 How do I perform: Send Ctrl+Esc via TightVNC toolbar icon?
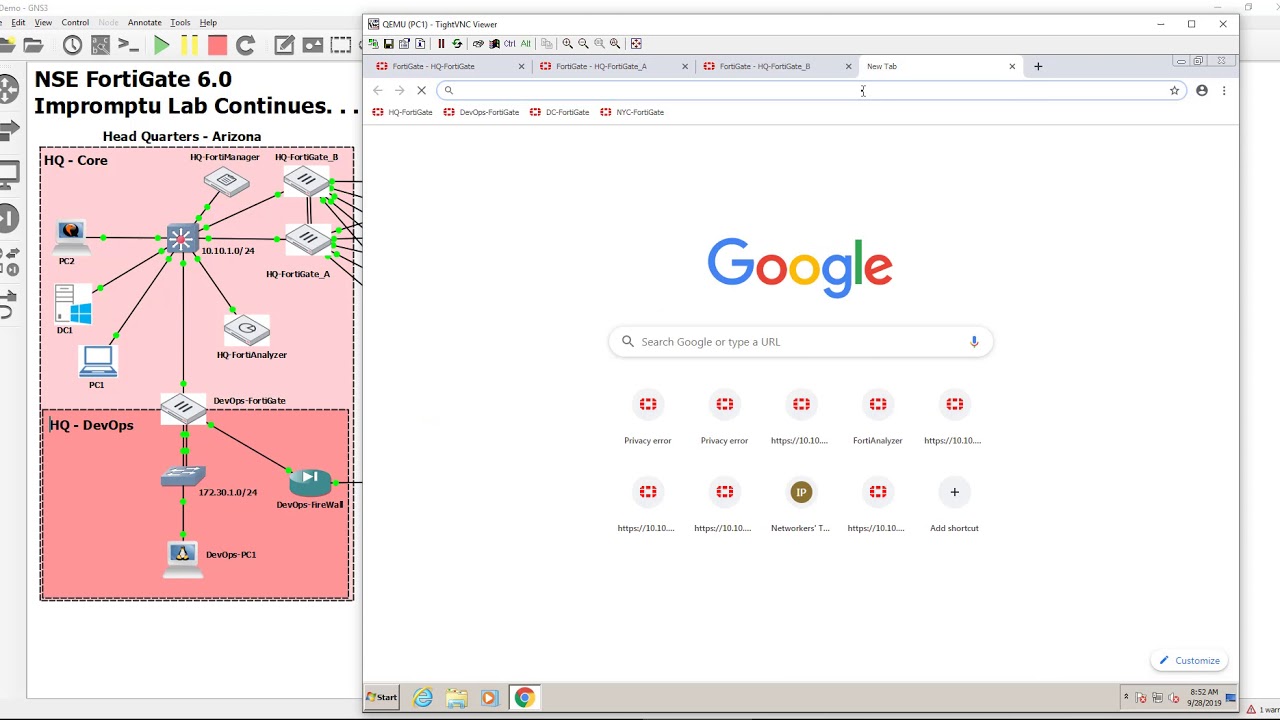click(x=494, y=43)
